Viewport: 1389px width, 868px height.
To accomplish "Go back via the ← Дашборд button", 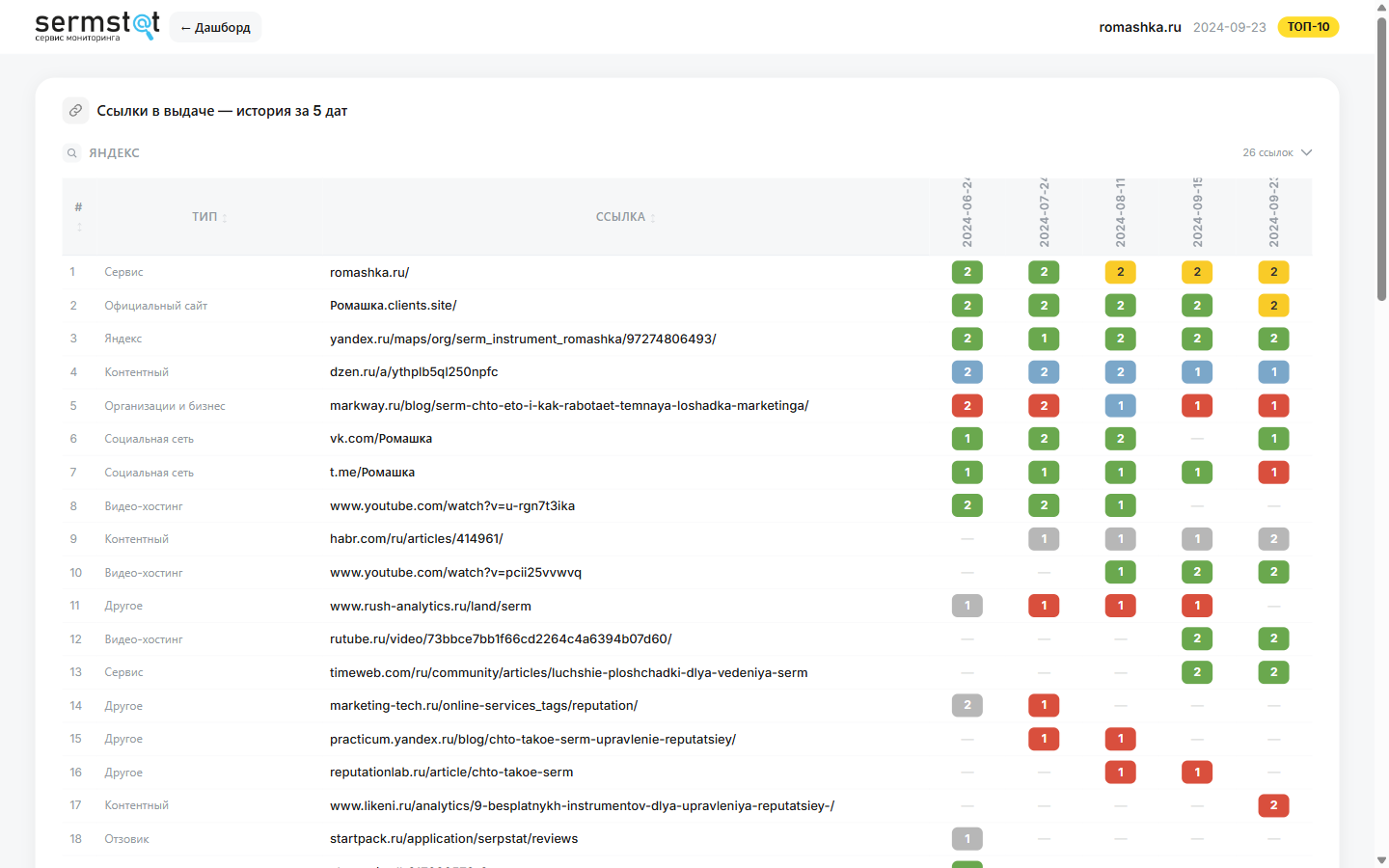I will pos(215,27).
